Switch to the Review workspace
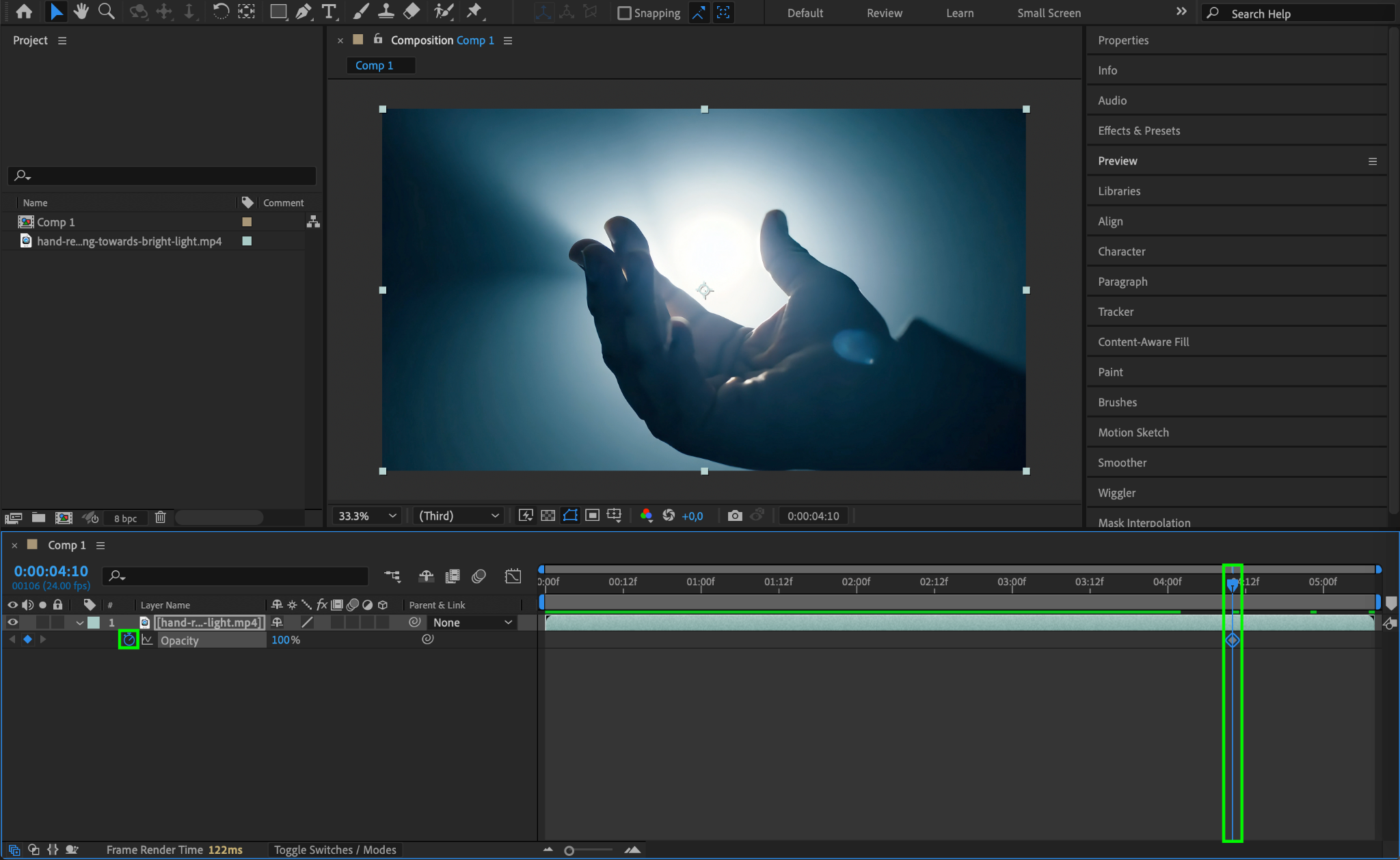 click(x=884, y=13)
